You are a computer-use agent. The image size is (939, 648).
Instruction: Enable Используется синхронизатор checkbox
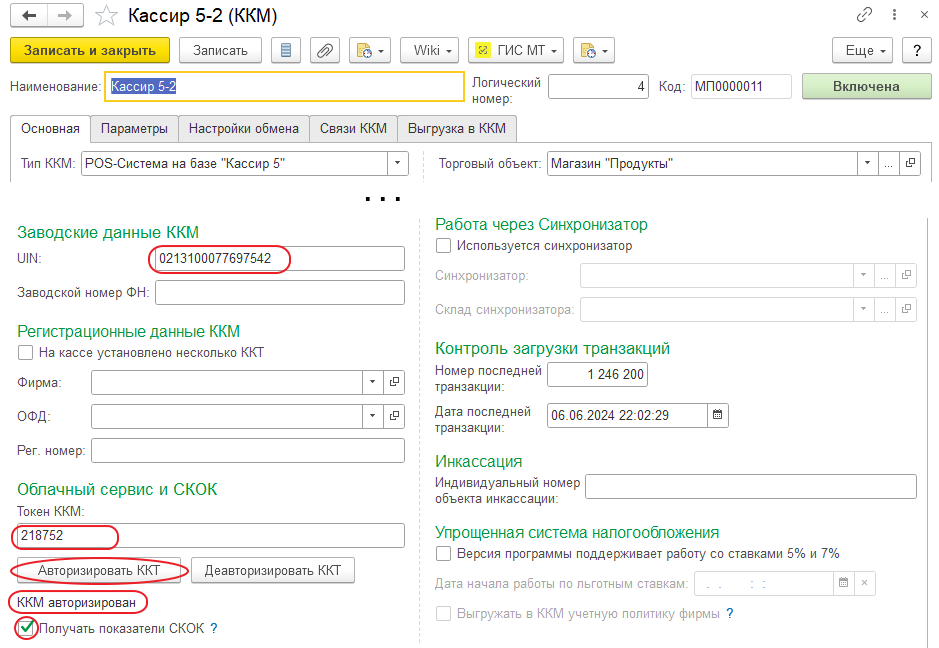pyautogui.click(x=444, y=245)
